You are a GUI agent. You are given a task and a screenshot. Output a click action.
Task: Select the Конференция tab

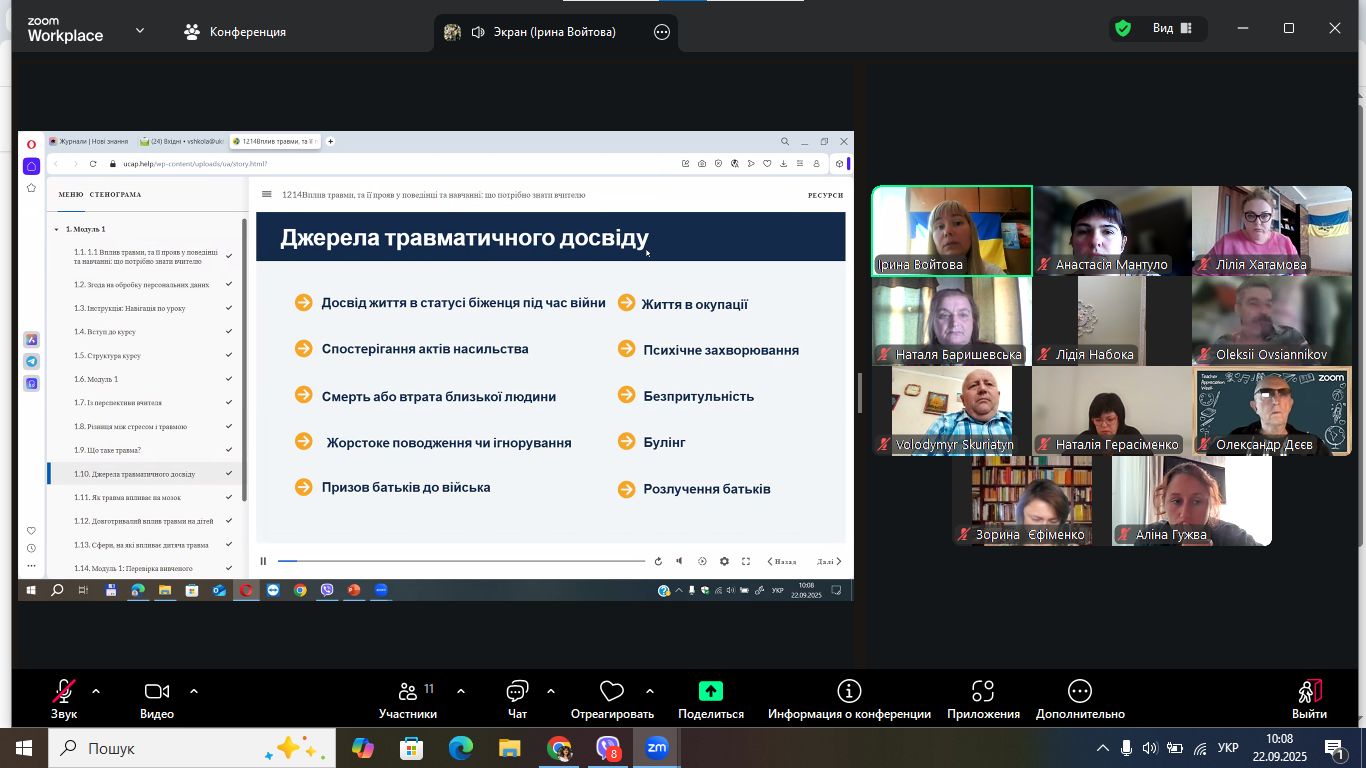pos(236,32)
